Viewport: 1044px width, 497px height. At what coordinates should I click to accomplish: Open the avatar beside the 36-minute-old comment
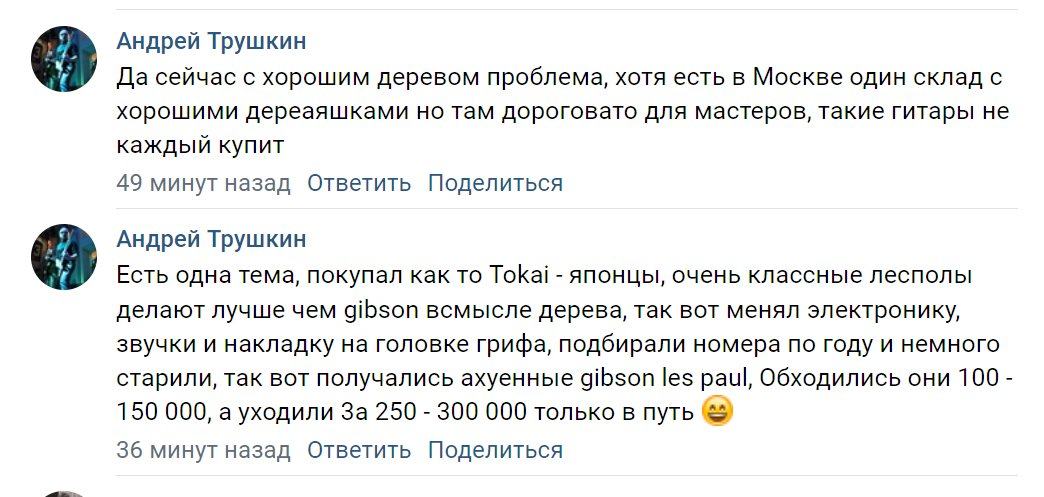[x=65, y=257]
